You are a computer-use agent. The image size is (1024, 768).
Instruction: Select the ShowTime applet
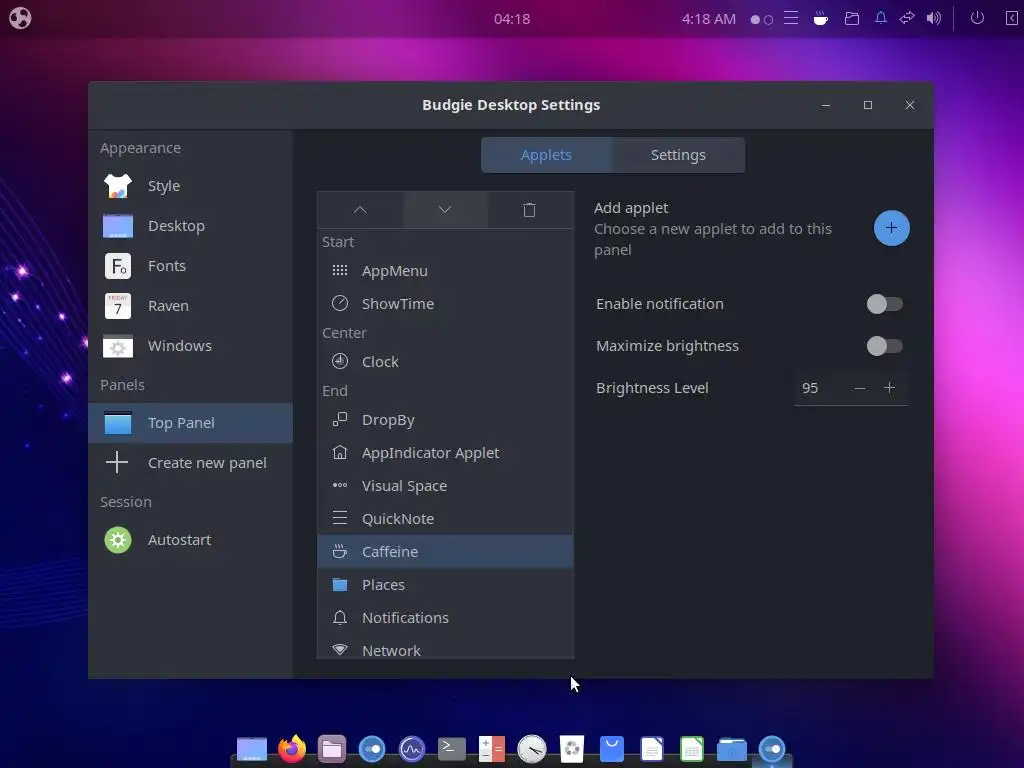[x=445, y=304]
